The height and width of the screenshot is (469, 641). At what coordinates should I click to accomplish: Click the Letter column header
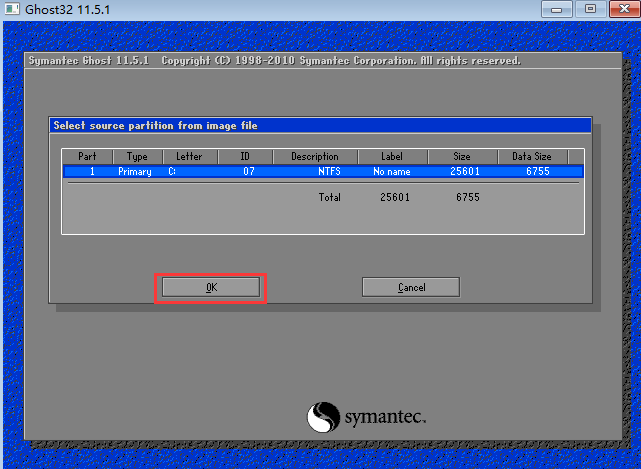189,157
